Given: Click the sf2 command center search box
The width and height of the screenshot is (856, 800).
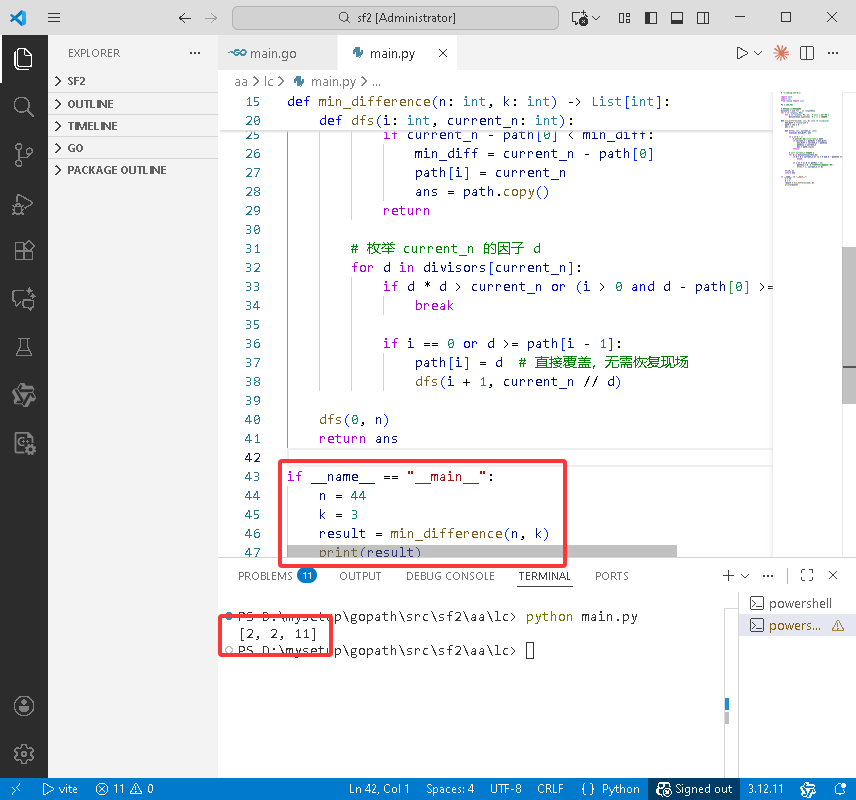Looking at the screenshot, I should [x=396, y=18].
